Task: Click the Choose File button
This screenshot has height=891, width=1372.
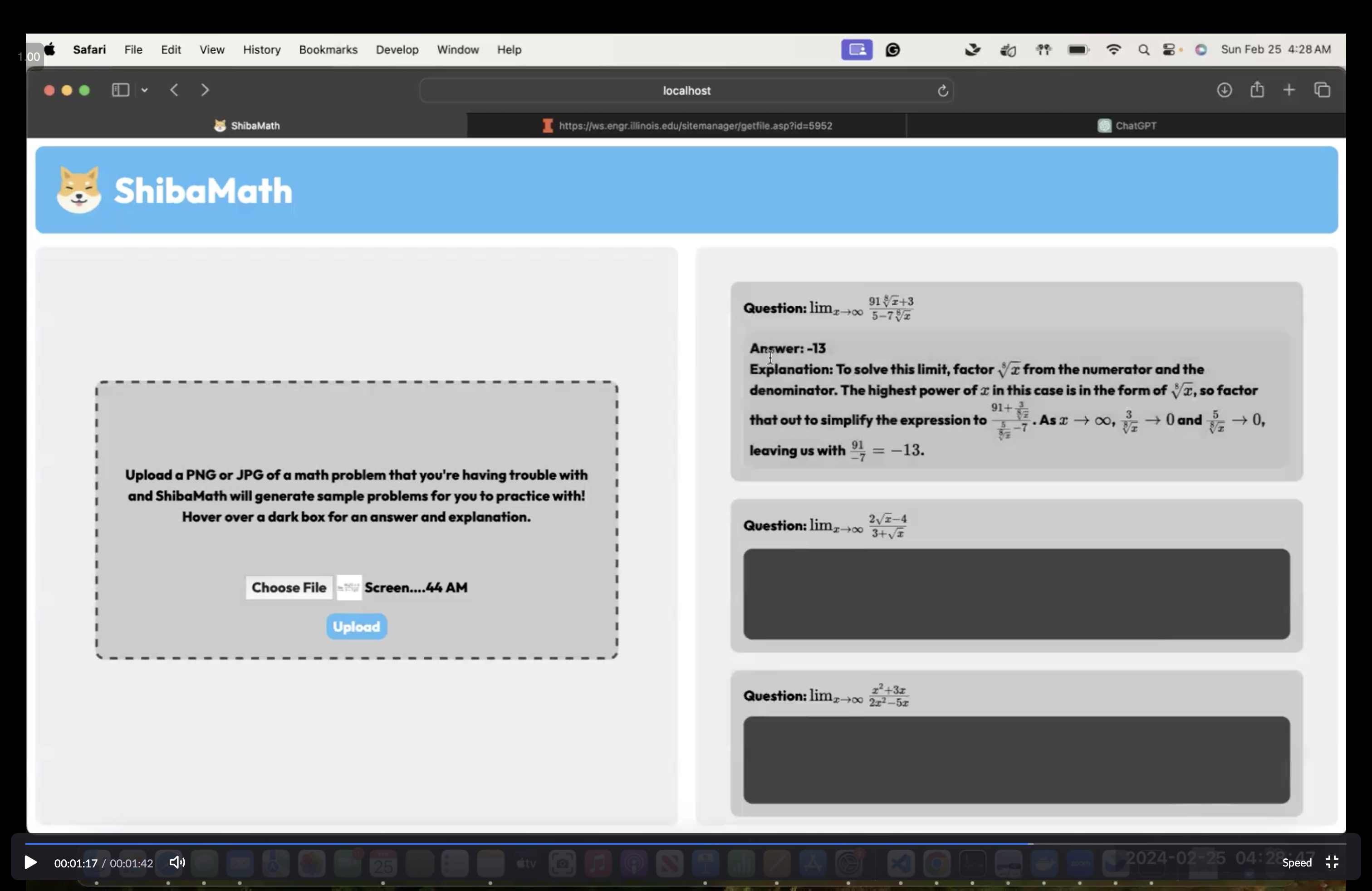Action: (289, 587)
